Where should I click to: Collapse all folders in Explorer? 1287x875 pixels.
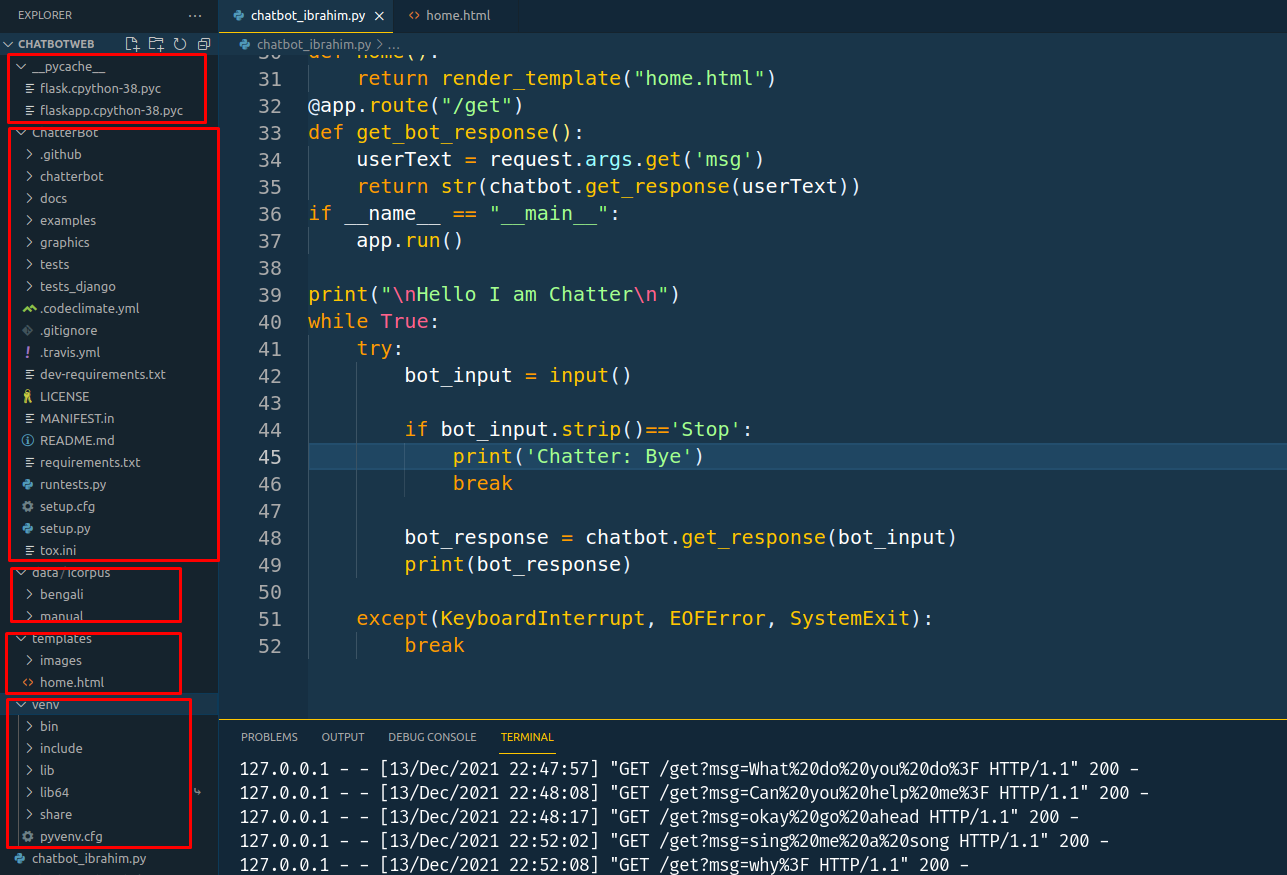click(x=204, y=44)
